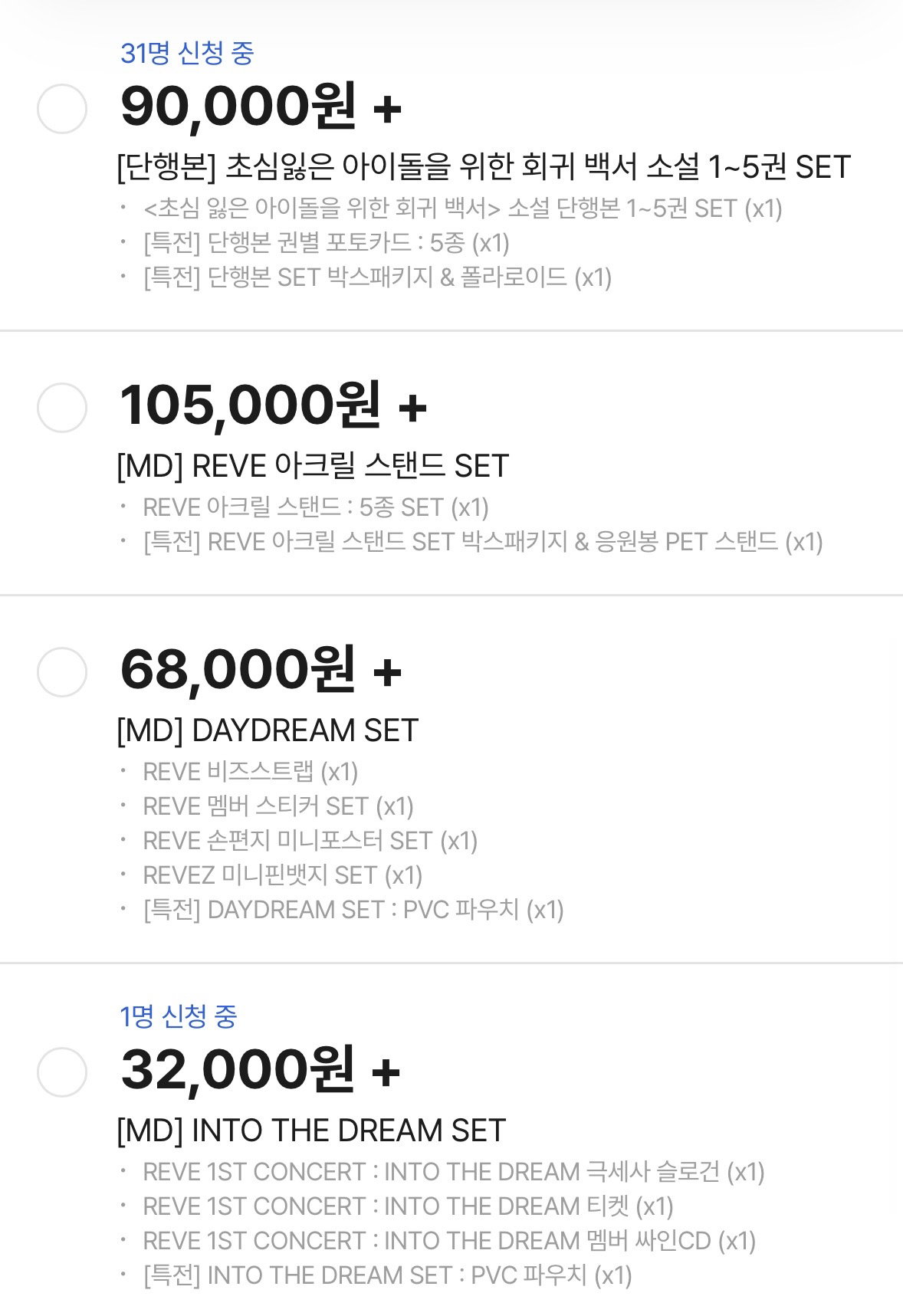
Task: Click the 멤버 싸인CD item line
Action: pos(449,1241)
